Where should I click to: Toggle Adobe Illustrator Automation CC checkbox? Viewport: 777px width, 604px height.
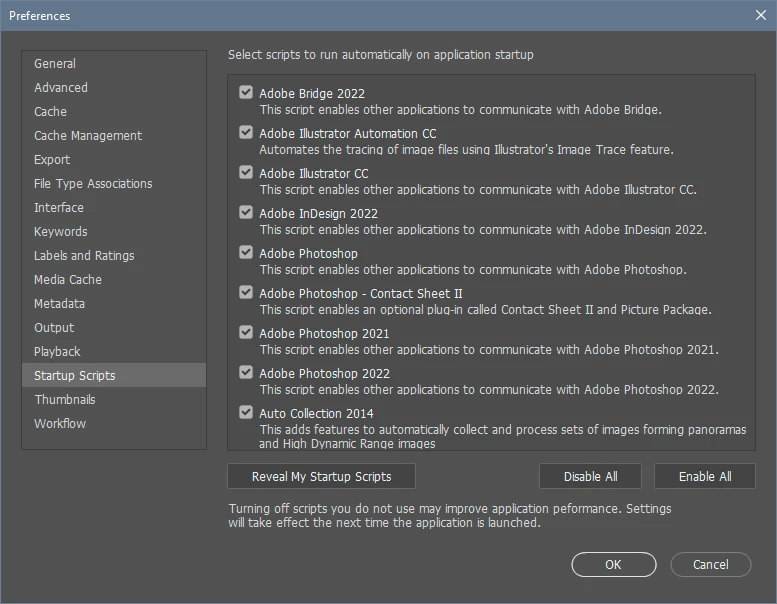[246, 132]
